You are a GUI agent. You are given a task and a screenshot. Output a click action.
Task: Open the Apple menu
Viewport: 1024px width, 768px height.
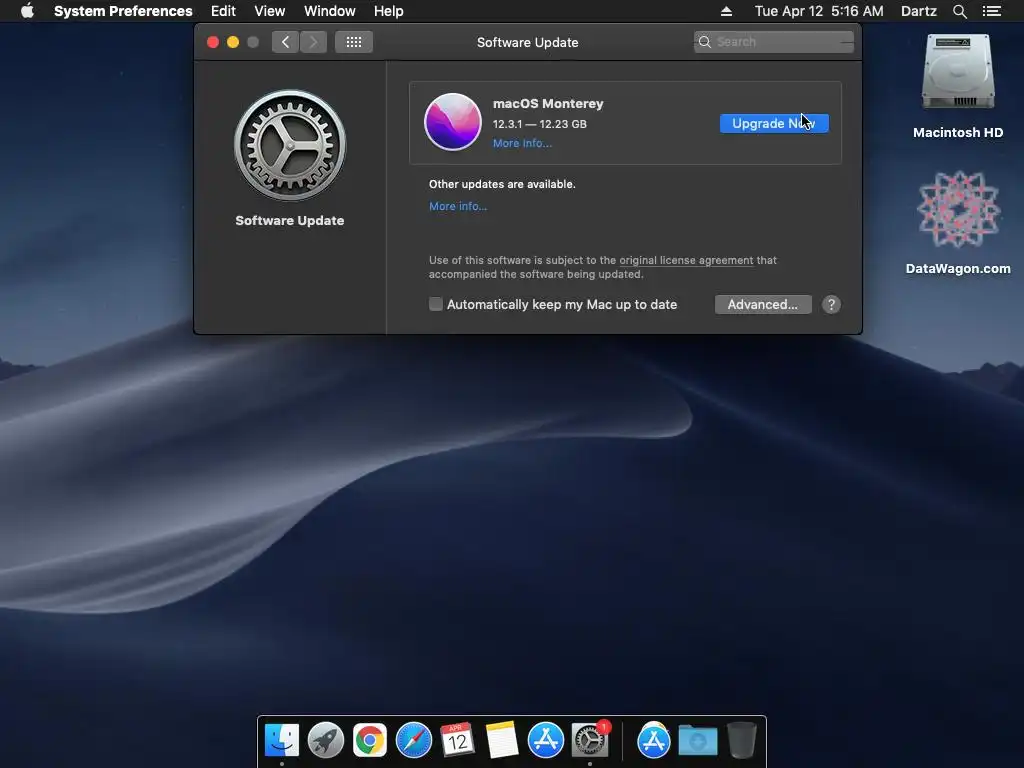pos(27,11)
